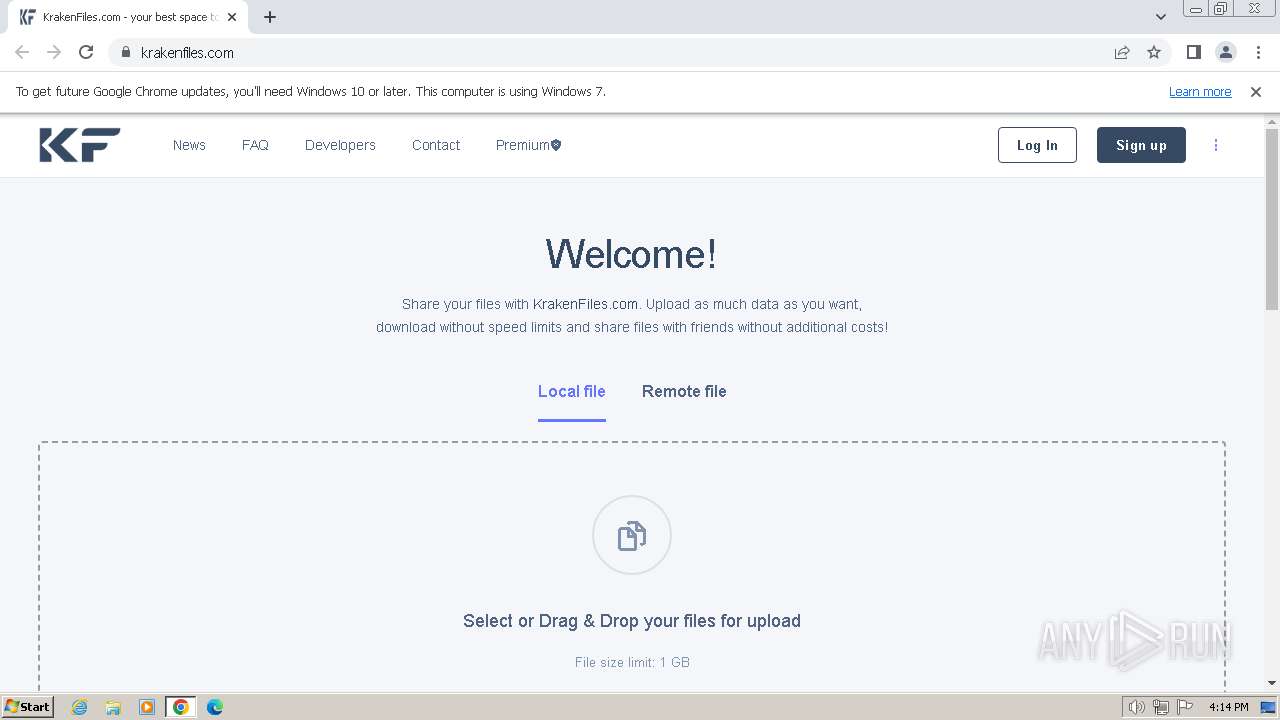
Task: Click the Show desktop button
Action: coord(1269,707)
